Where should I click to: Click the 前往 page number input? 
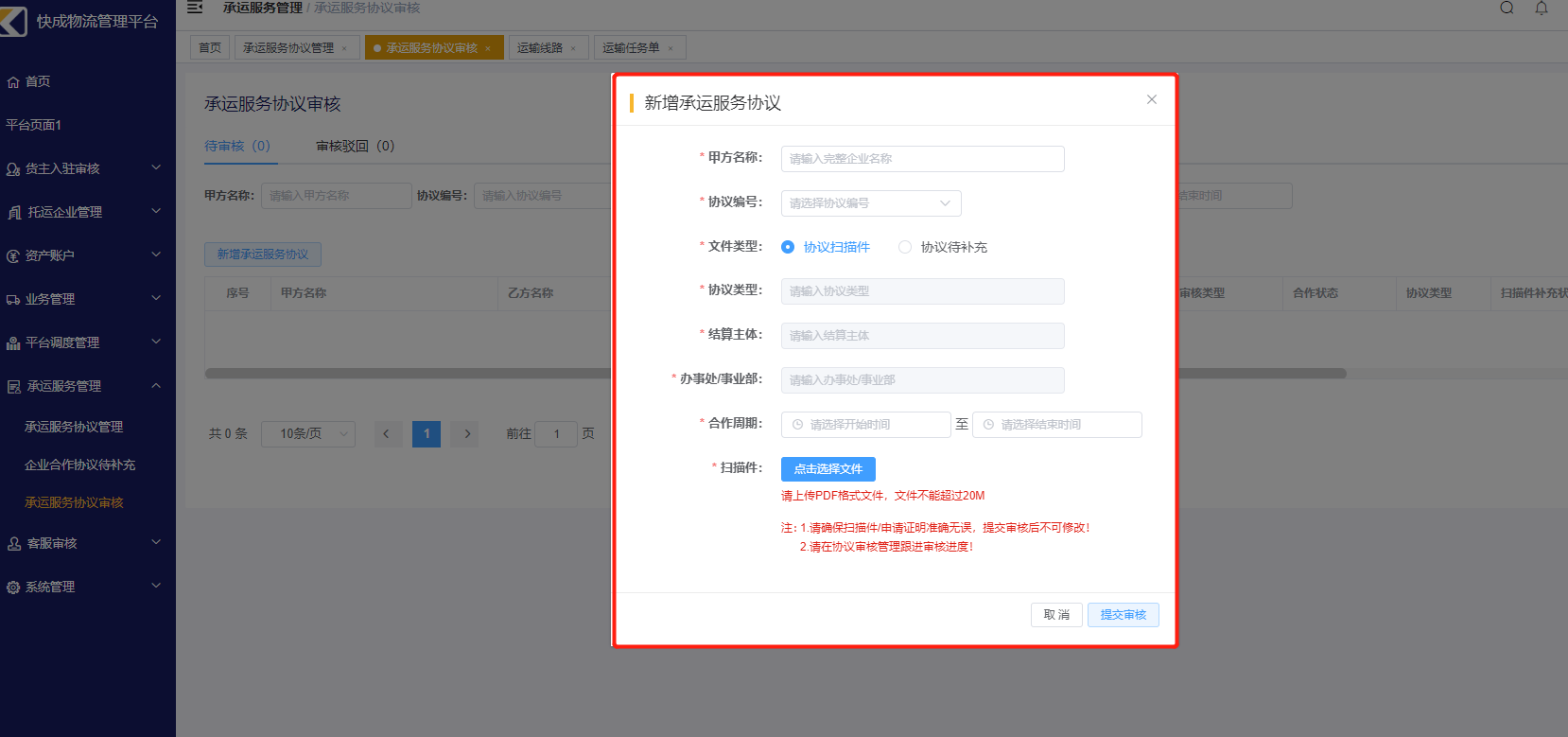[556, 434]
